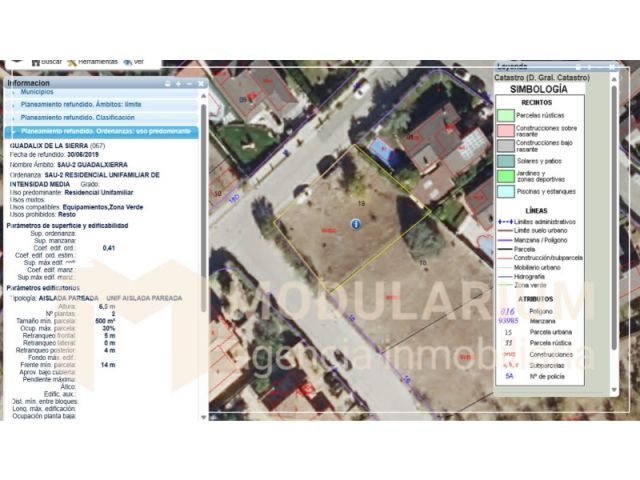
Task: Click Parcelas rústicas green legend swatch
Action: [505, 116]
